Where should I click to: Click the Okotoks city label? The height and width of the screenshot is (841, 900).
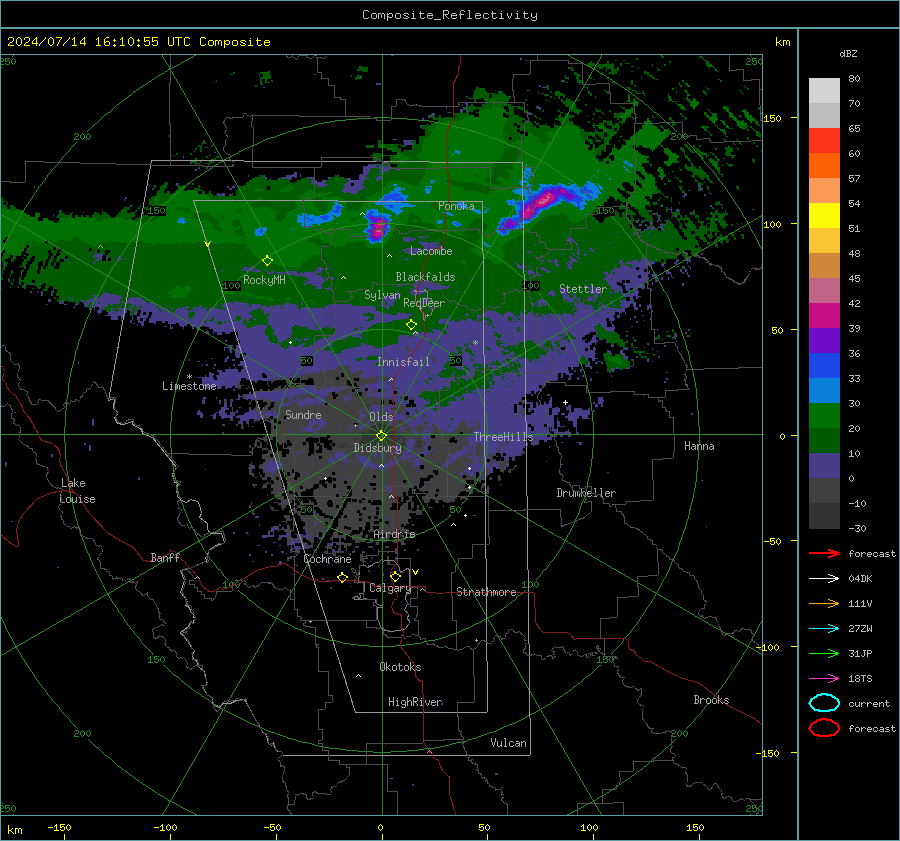[x=400, y=667]
